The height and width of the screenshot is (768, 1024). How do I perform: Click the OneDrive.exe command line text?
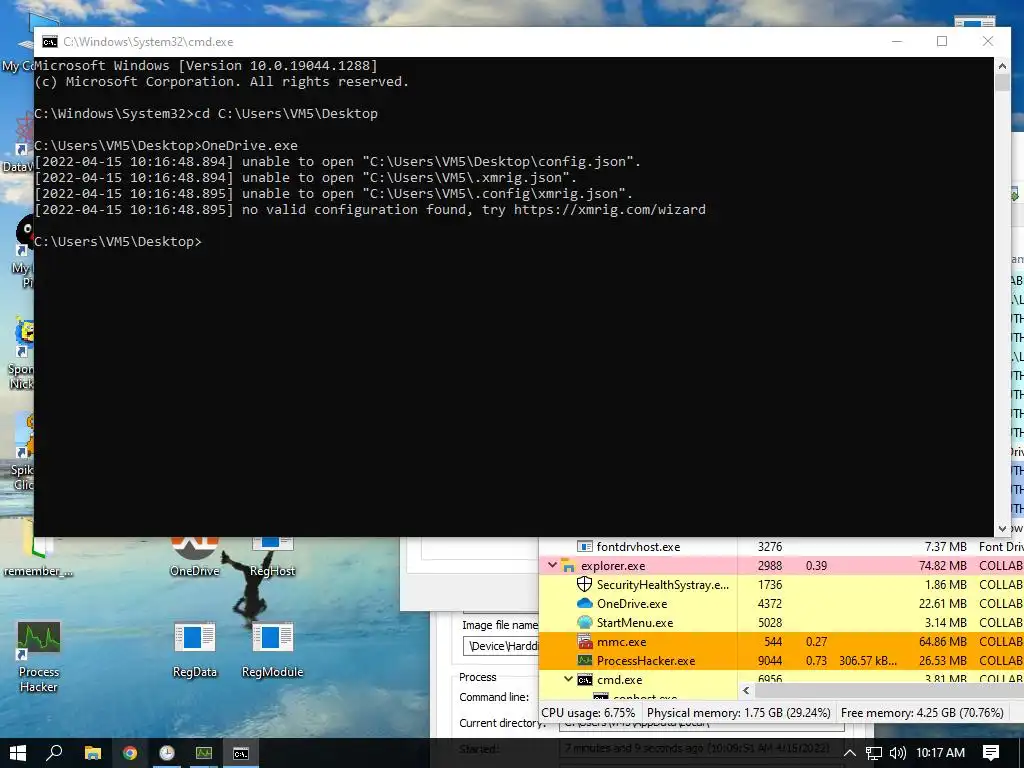point(249,145)
